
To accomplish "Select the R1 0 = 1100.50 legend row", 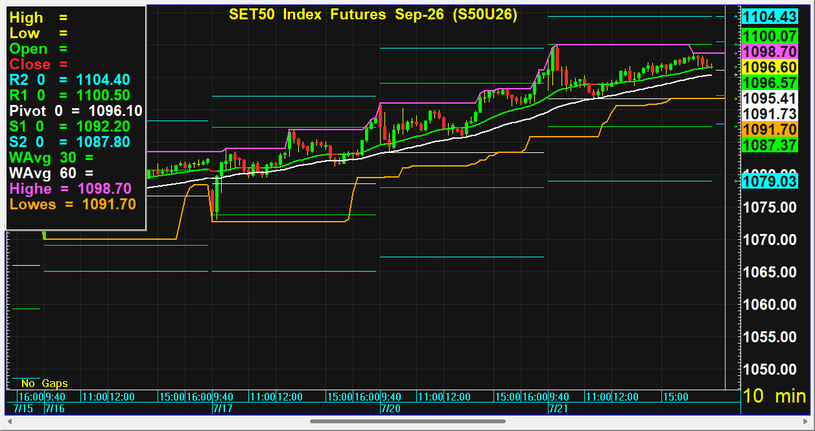I will pos(70,96).
